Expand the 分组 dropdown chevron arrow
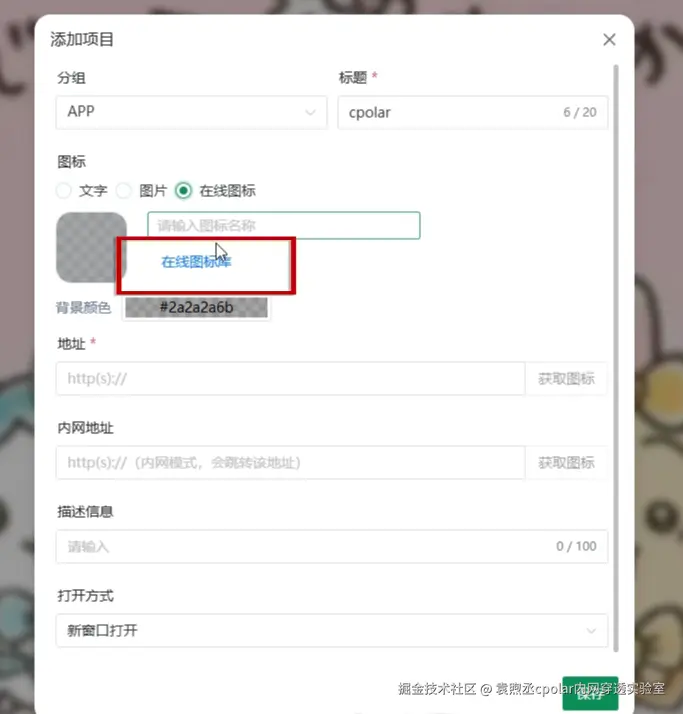Screen dimensions: 683x714 [311, 112]
